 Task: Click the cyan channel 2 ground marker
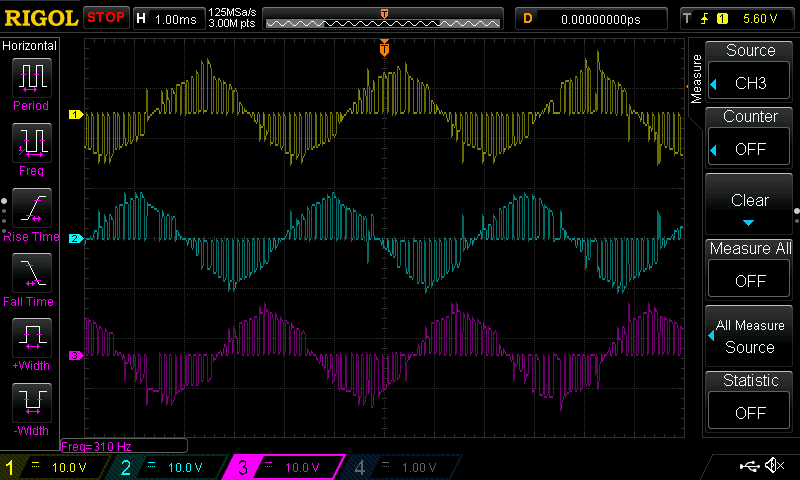point(76,238)
